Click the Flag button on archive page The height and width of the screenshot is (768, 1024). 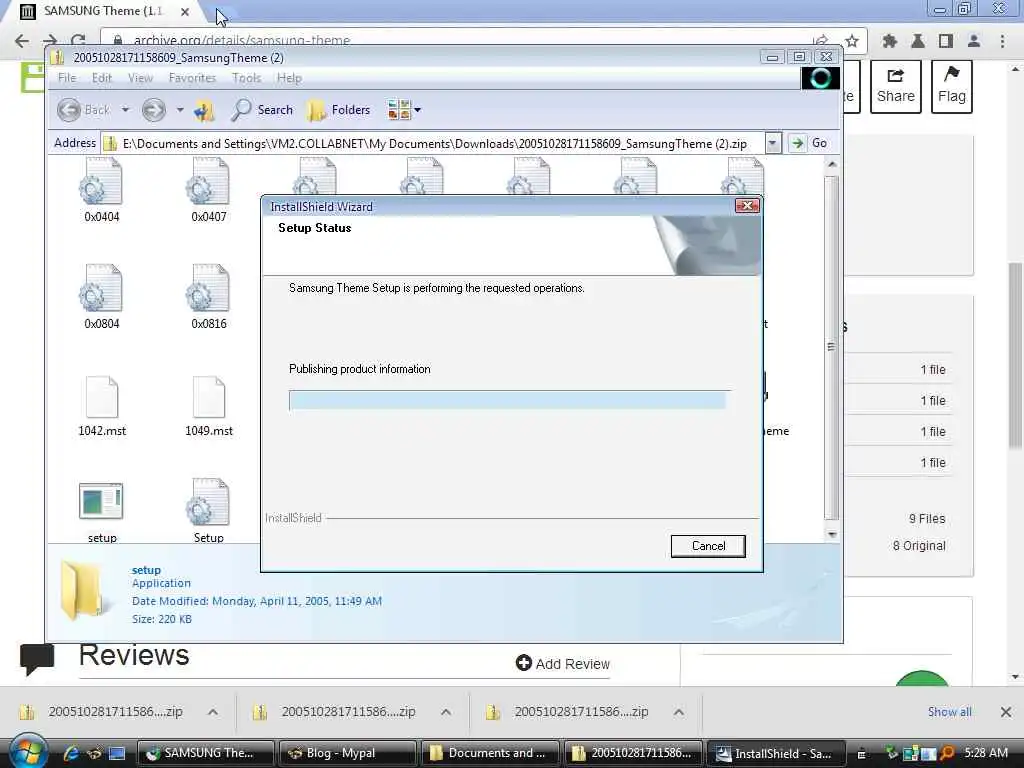952,86
